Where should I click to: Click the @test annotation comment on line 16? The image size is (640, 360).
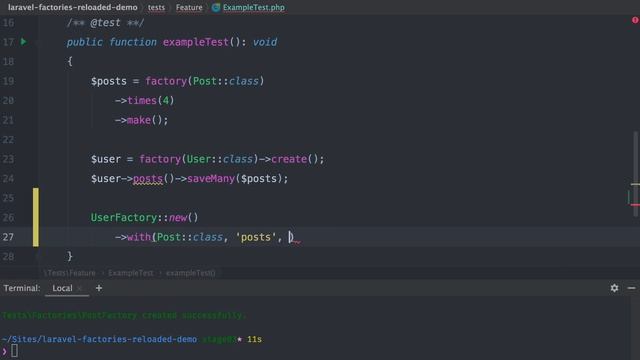[x=105, y=22]
